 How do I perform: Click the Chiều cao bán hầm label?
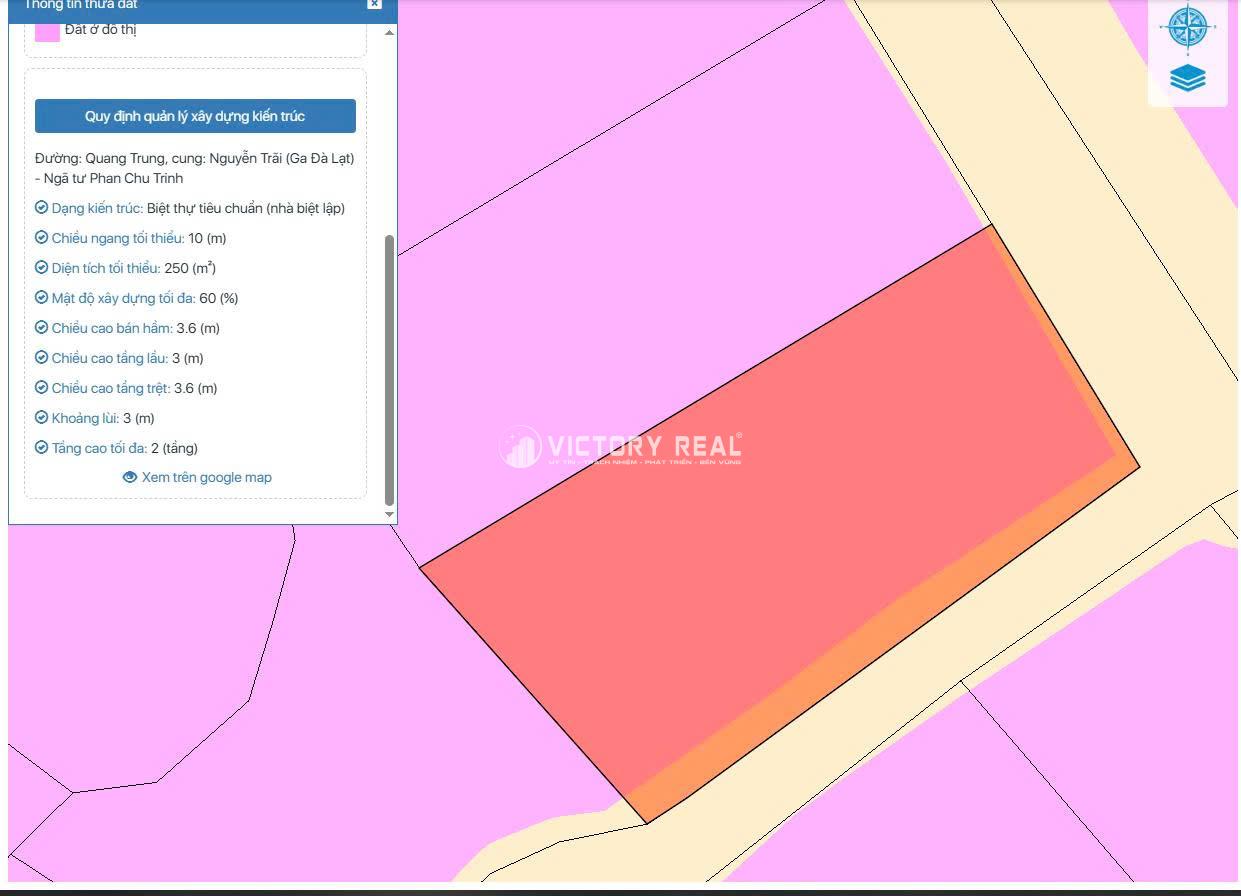(111, 328)
